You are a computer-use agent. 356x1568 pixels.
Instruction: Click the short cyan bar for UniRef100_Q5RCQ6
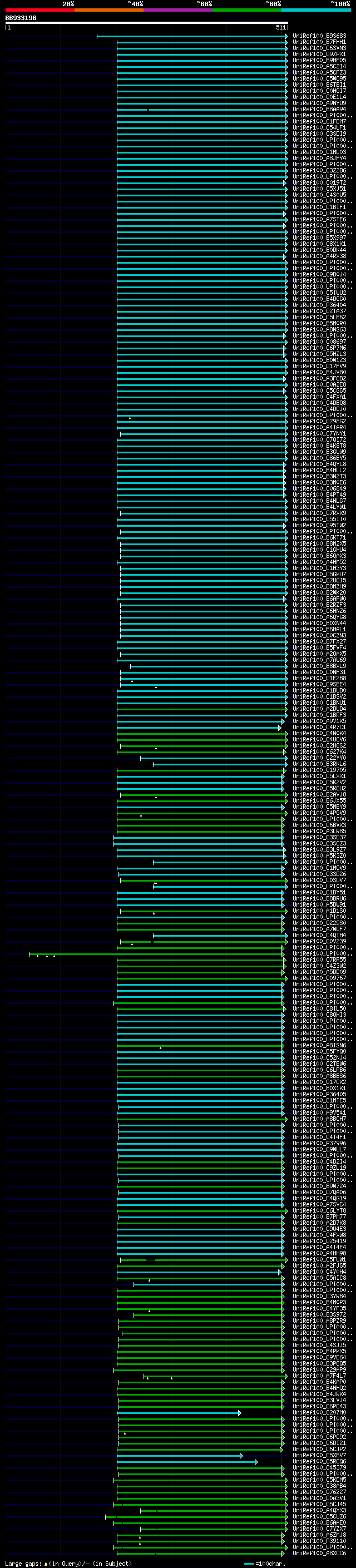tap(187, 1461)
